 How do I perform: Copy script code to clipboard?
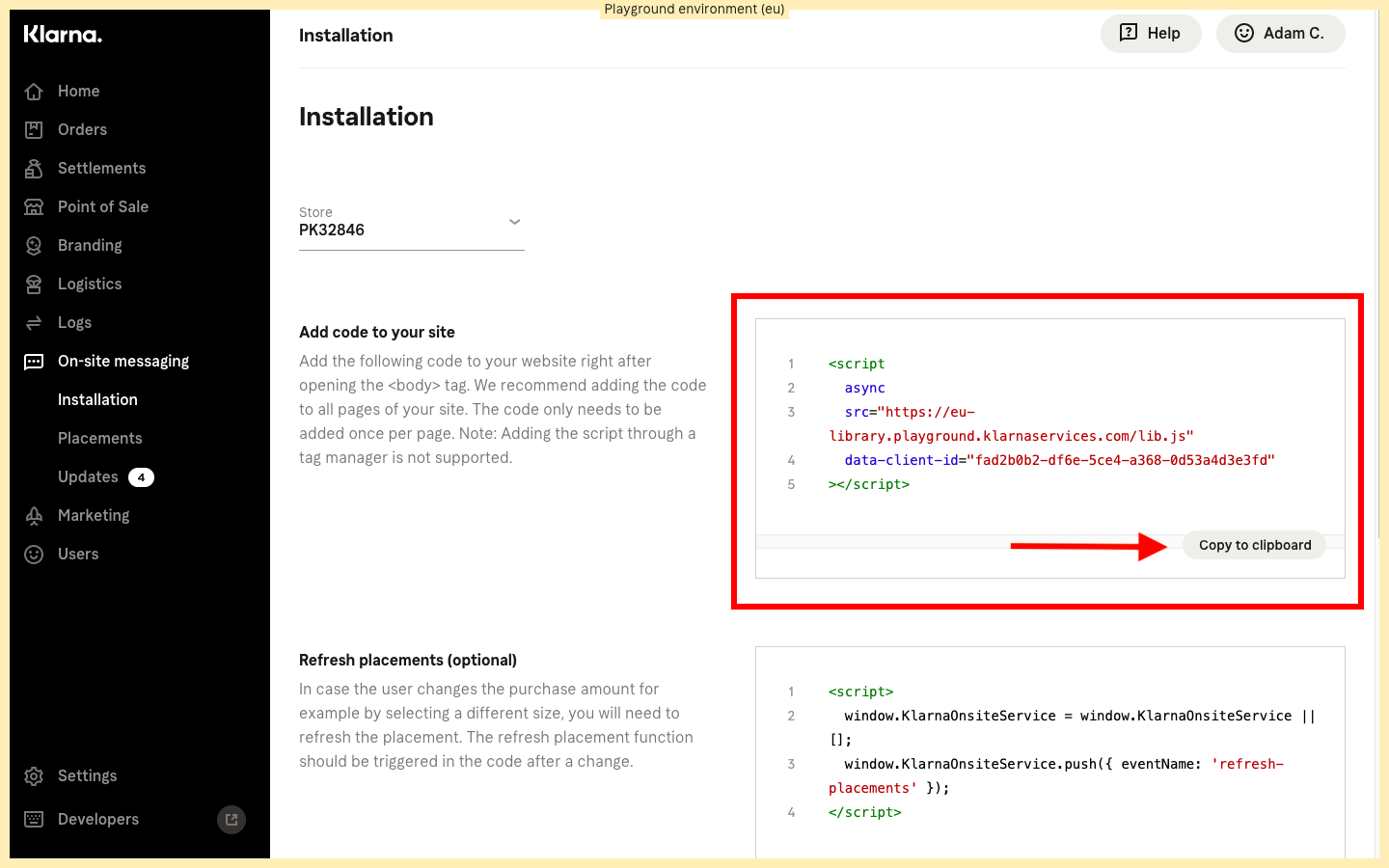[x=1255, y=545]
